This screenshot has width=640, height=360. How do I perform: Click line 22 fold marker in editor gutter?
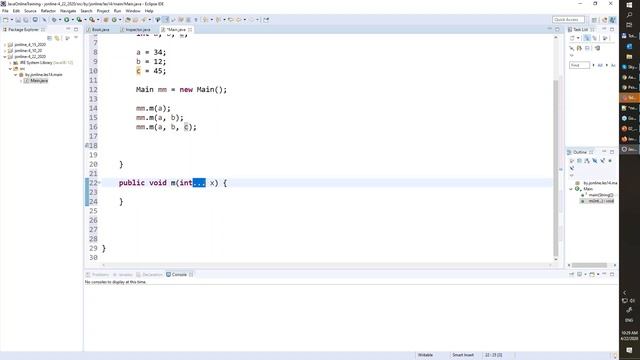click(x=99, y=183)
